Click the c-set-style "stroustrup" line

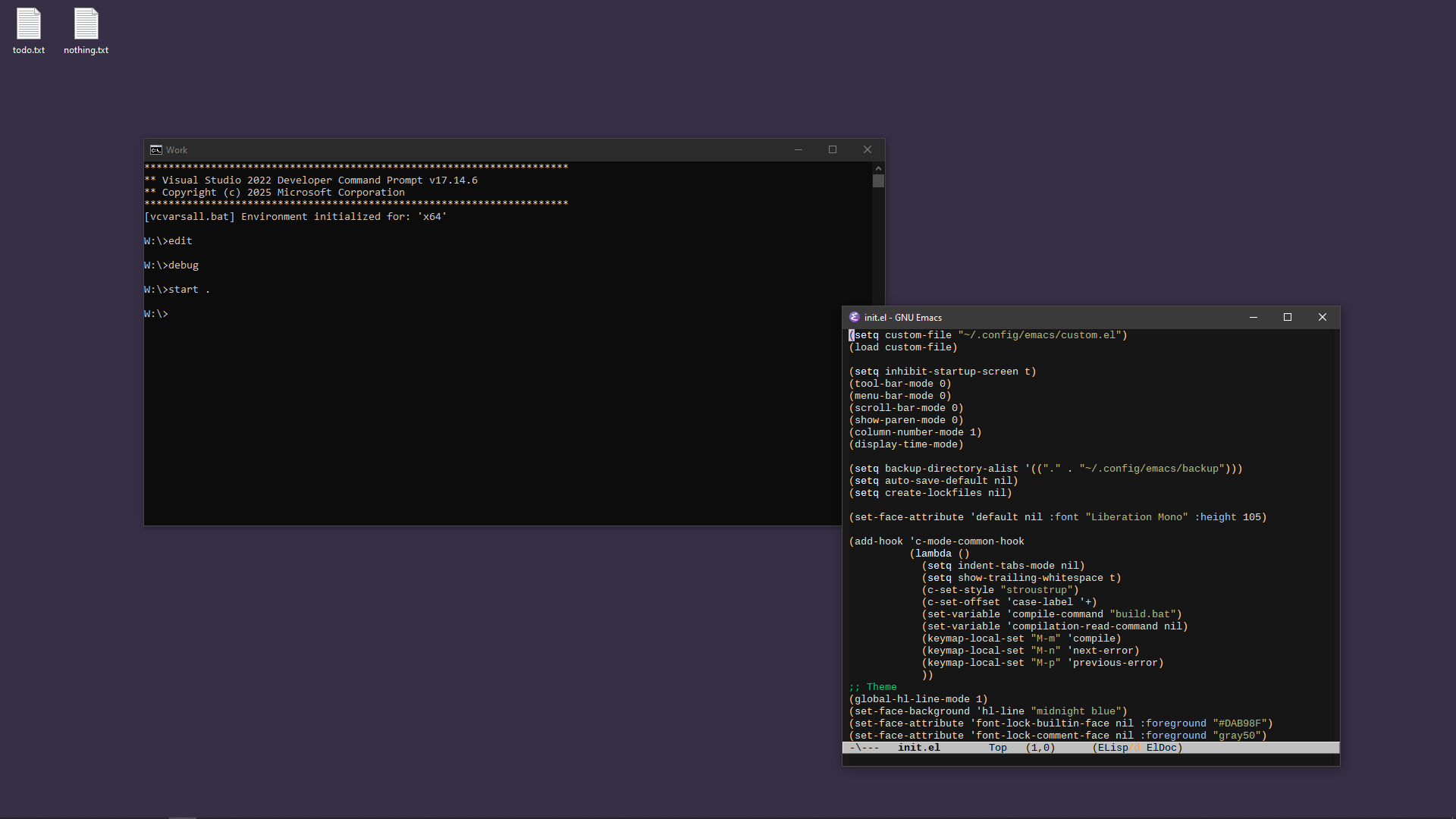(1000, 590)
